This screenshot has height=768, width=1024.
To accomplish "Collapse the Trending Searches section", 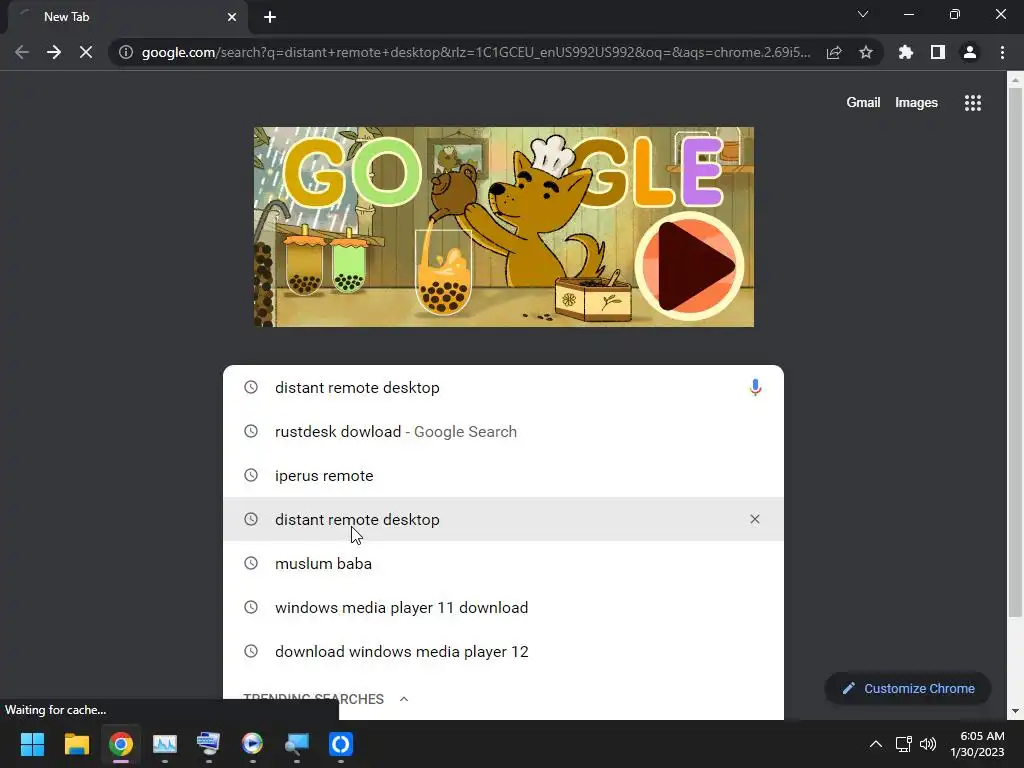I will 404,699.
